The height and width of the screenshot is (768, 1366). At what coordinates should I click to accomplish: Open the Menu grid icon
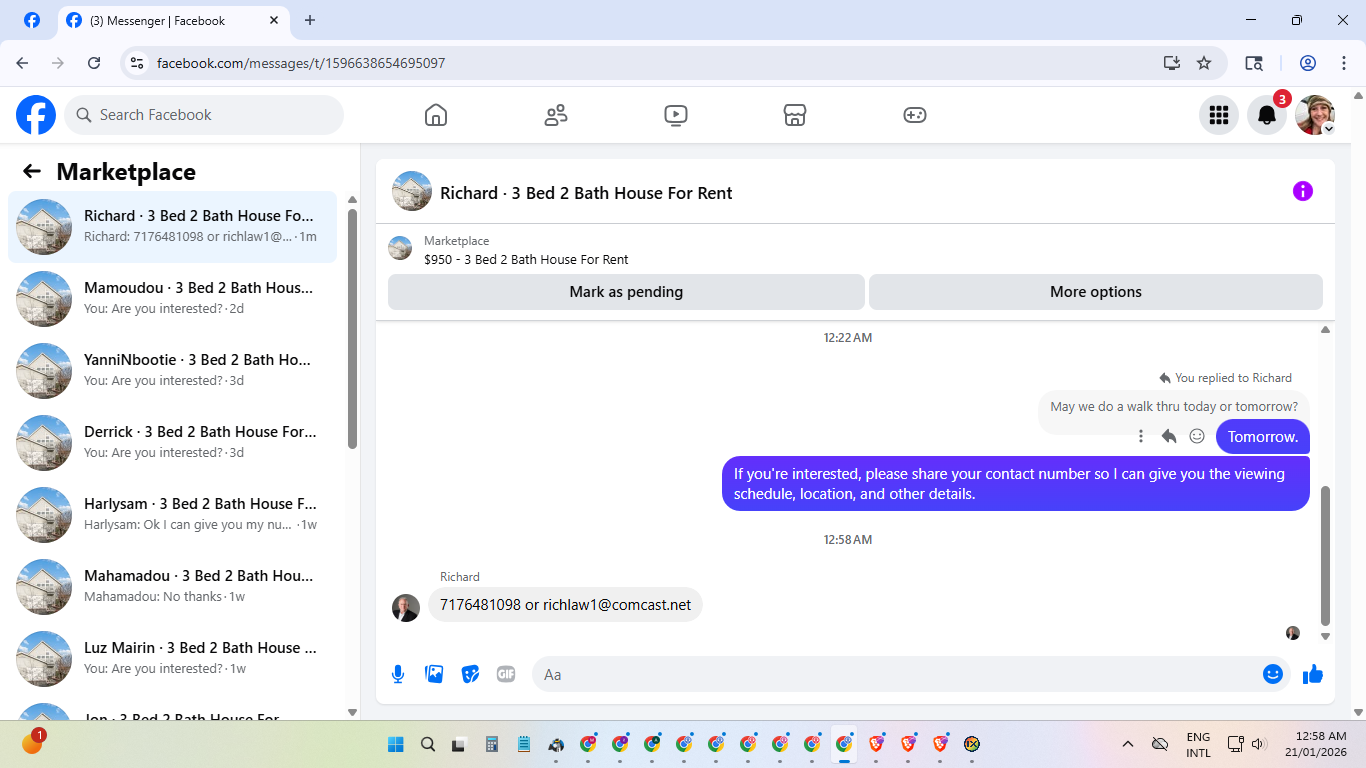tap(1219, 115)
